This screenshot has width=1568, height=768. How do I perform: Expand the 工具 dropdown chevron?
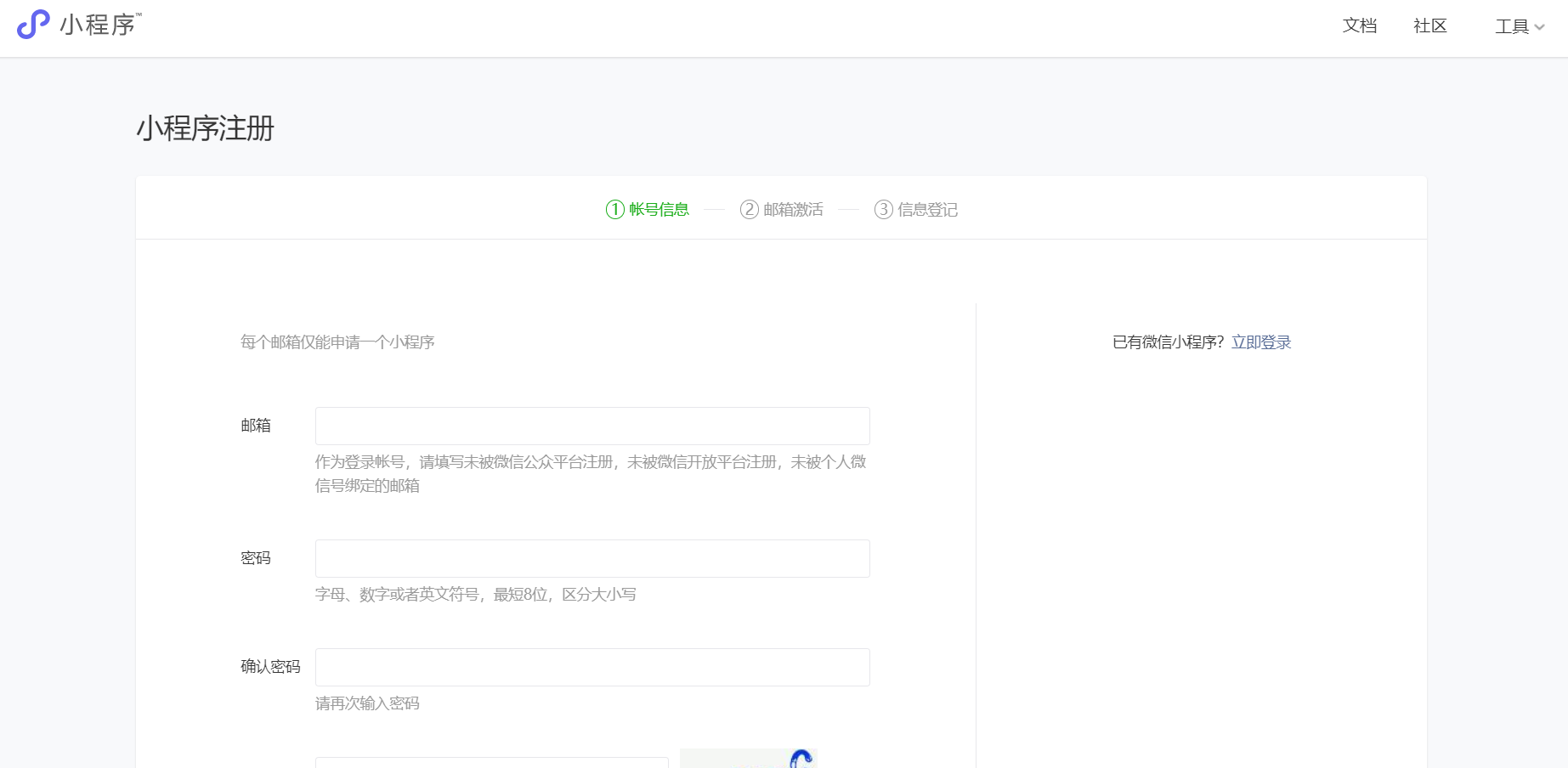pyautogui.click(x=1539, y=27)
